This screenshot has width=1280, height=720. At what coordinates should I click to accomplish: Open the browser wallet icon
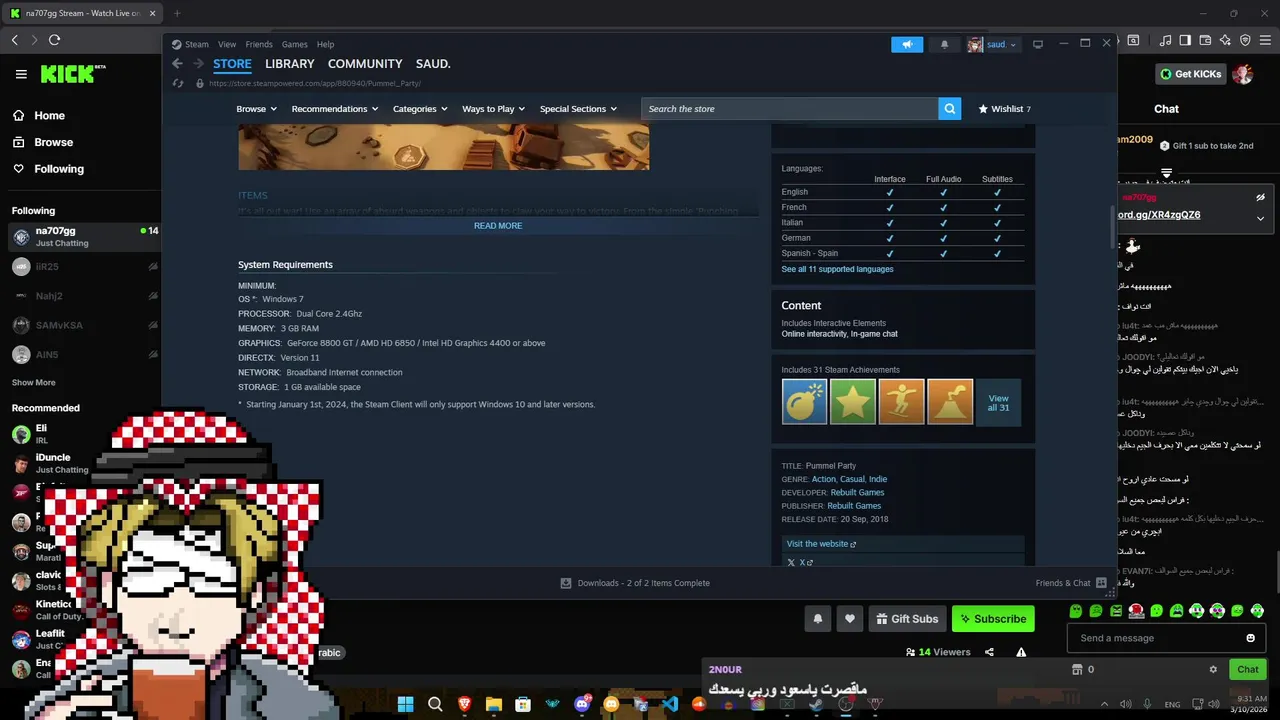[x=1205, y=40]
